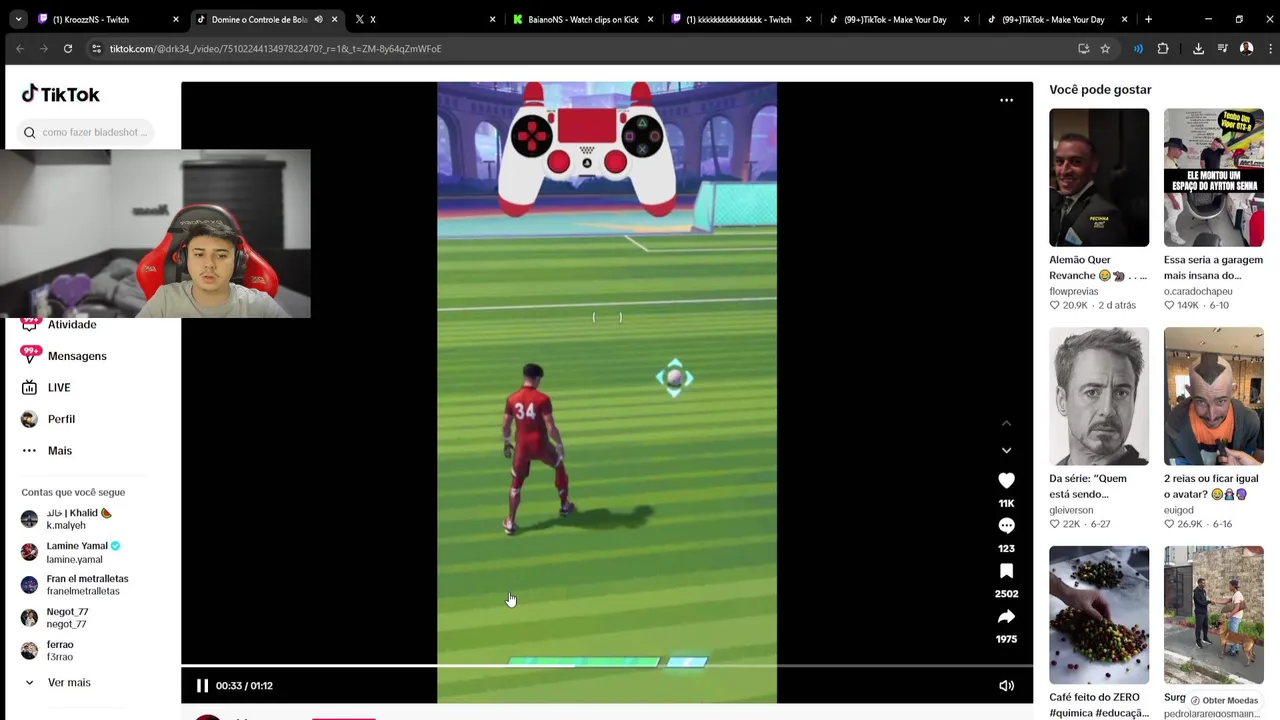This screenshot has height=720, width=1280.
Task: Open Negot_77 account
Action: 67,617
